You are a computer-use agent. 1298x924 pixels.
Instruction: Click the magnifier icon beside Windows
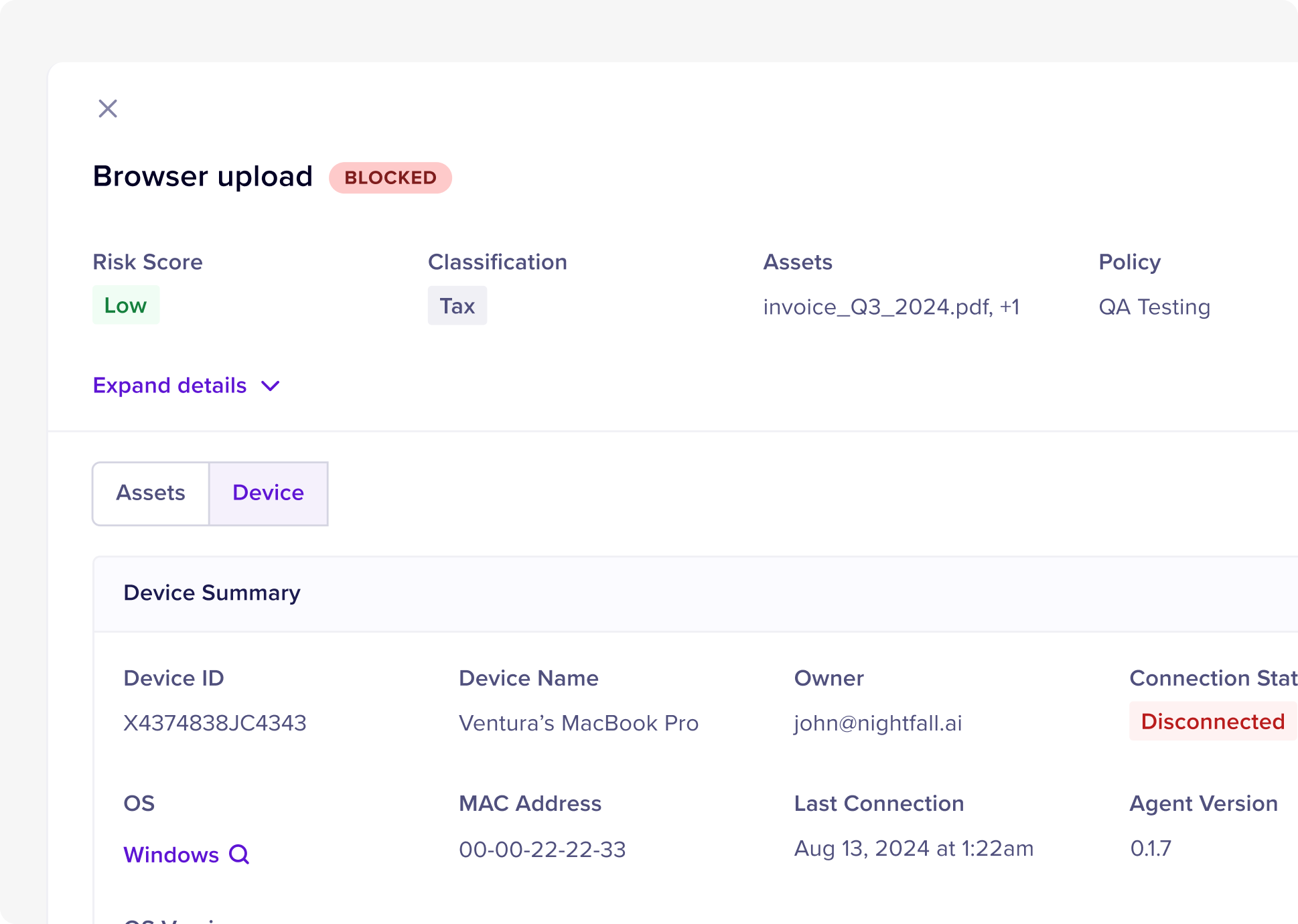[239, 854]
